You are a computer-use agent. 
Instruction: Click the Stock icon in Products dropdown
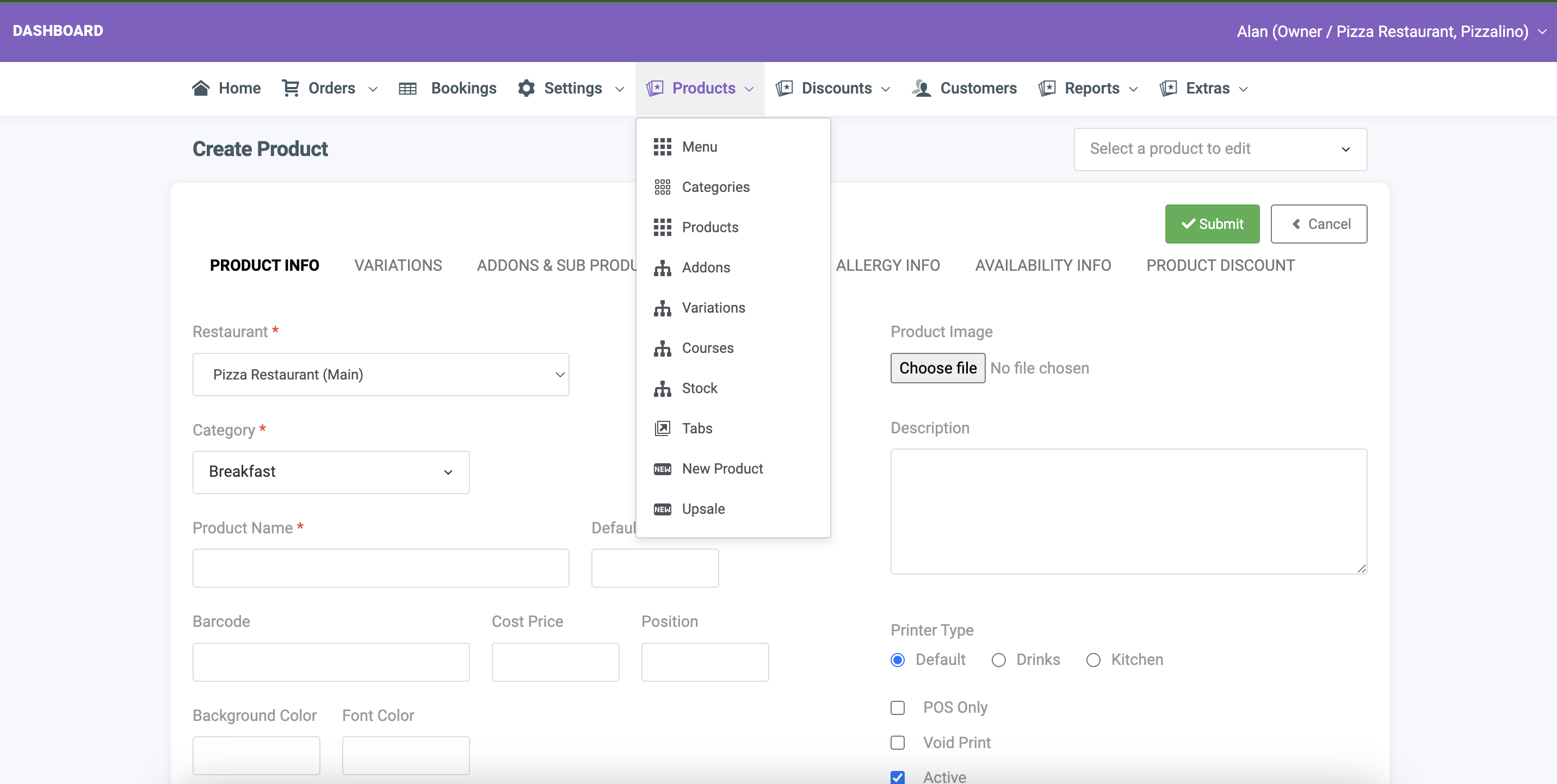click(x=662, y=387)
